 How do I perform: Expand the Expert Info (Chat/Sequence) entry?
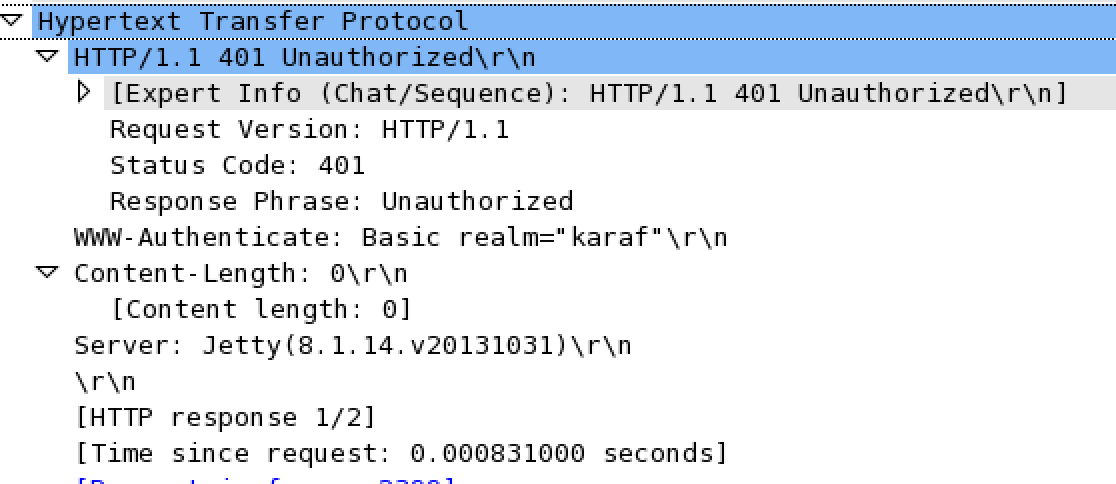(x=85, y=92)
